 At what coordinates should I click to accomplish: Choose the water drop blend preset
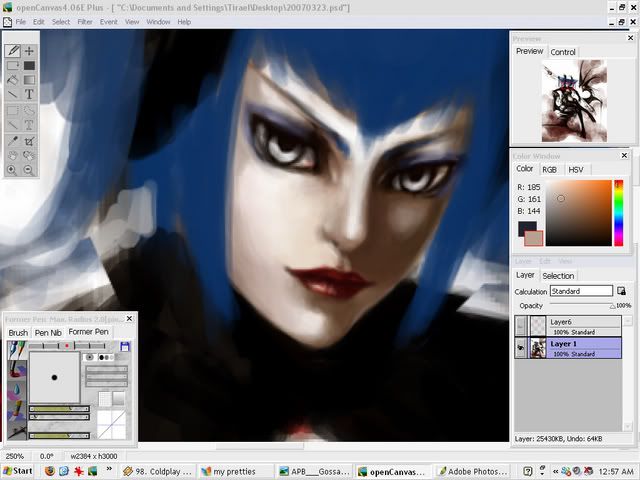click(17, 389)
